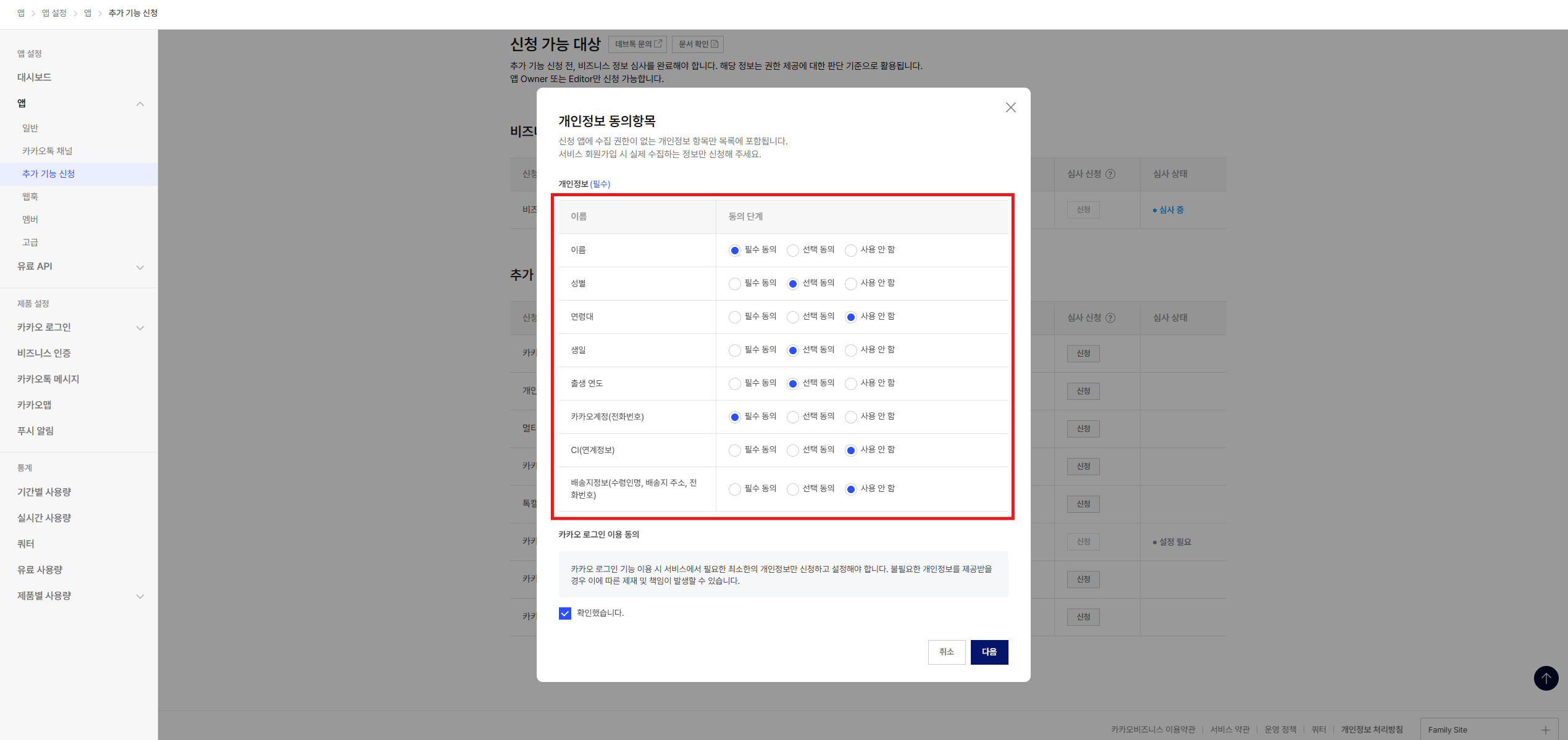Open 문서 확인 document button
Screen dimensions: 1568x740
pos(697,44)
